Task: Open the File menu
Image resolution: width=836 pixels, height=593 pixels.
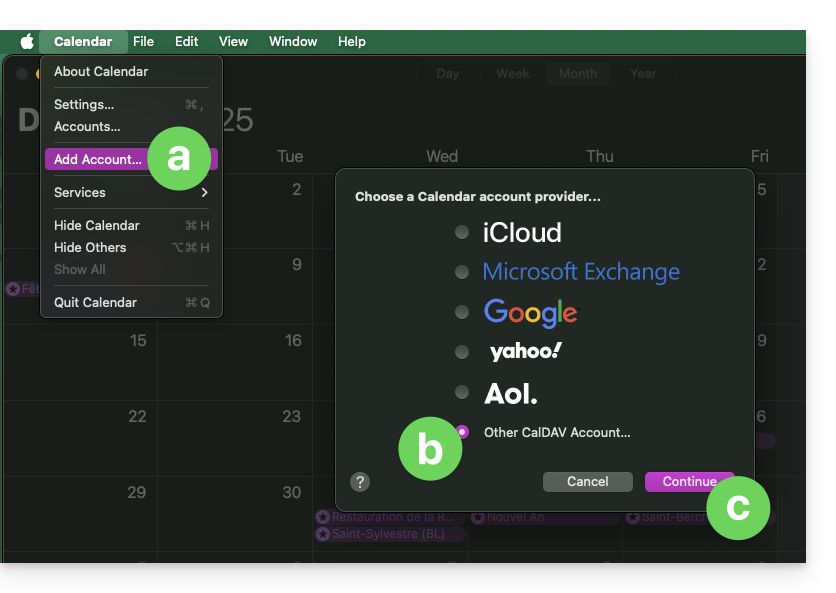Action: (143, 41)
